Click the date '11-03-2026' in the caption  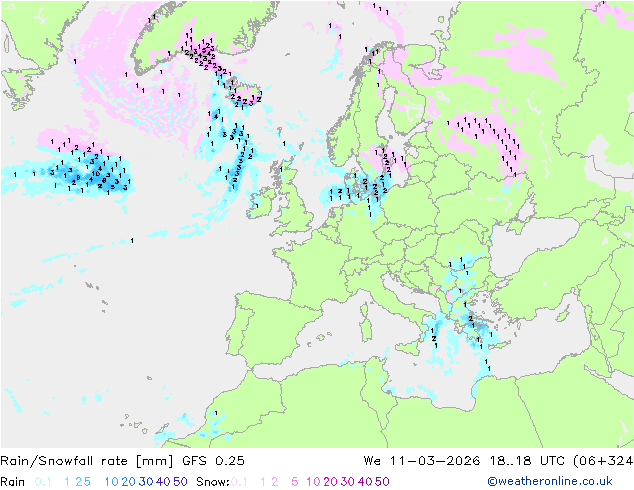click(435, 461)
